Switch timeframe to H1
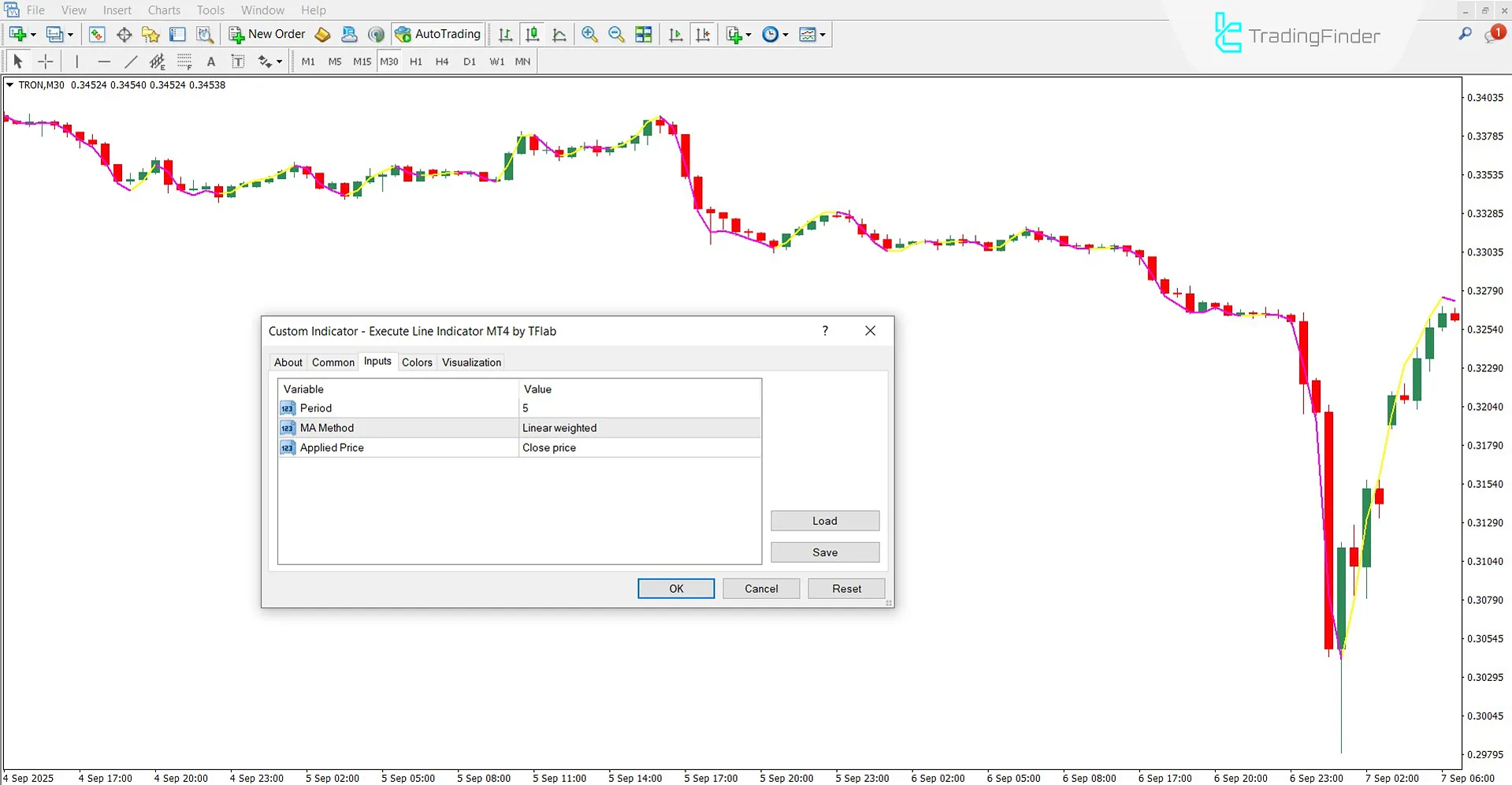Image resolution: width=1512 pixels, height=785 pixels. (415, 61)
